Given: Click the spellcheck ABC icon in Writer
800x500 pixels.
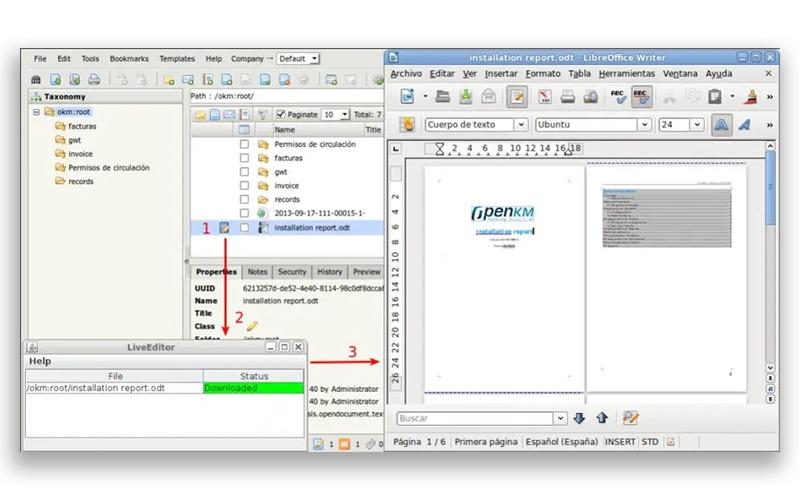Looking at the screenshot, I should point(618,96).
